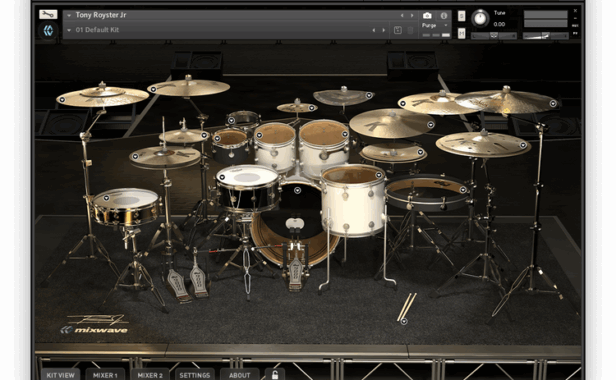The width and height of the screenshot is (616, 380).
Task: Open the camera snapshot view
Action: pyautogui.click(x=427, y=16)
